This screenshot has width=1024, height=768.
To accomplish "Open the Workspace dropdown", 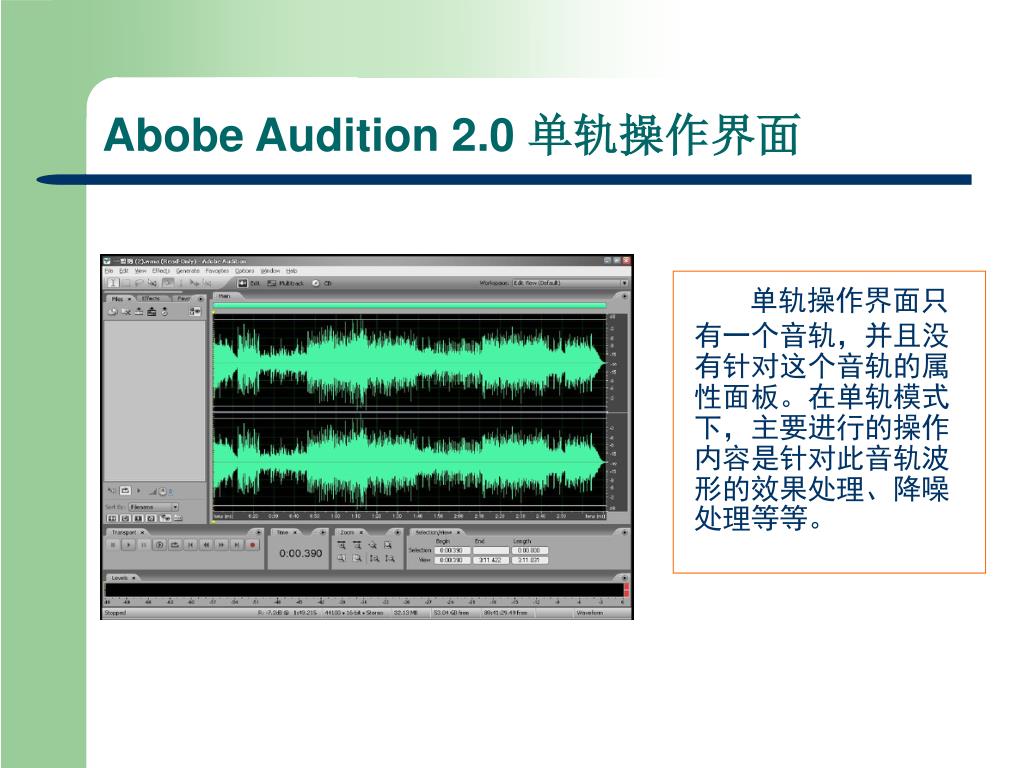I will (x=570, y=283).
